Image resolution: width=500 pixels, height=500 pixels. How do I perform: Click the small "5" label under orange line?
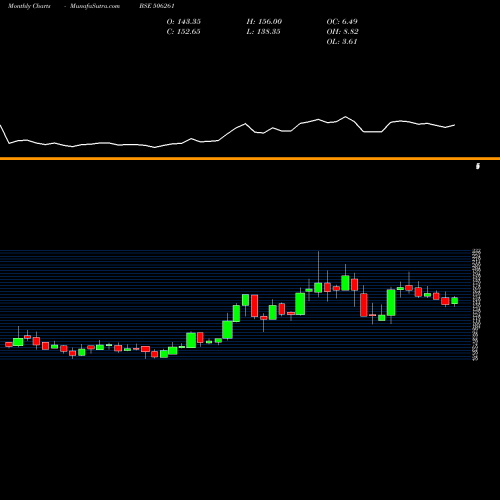click(x=478, y=166)
